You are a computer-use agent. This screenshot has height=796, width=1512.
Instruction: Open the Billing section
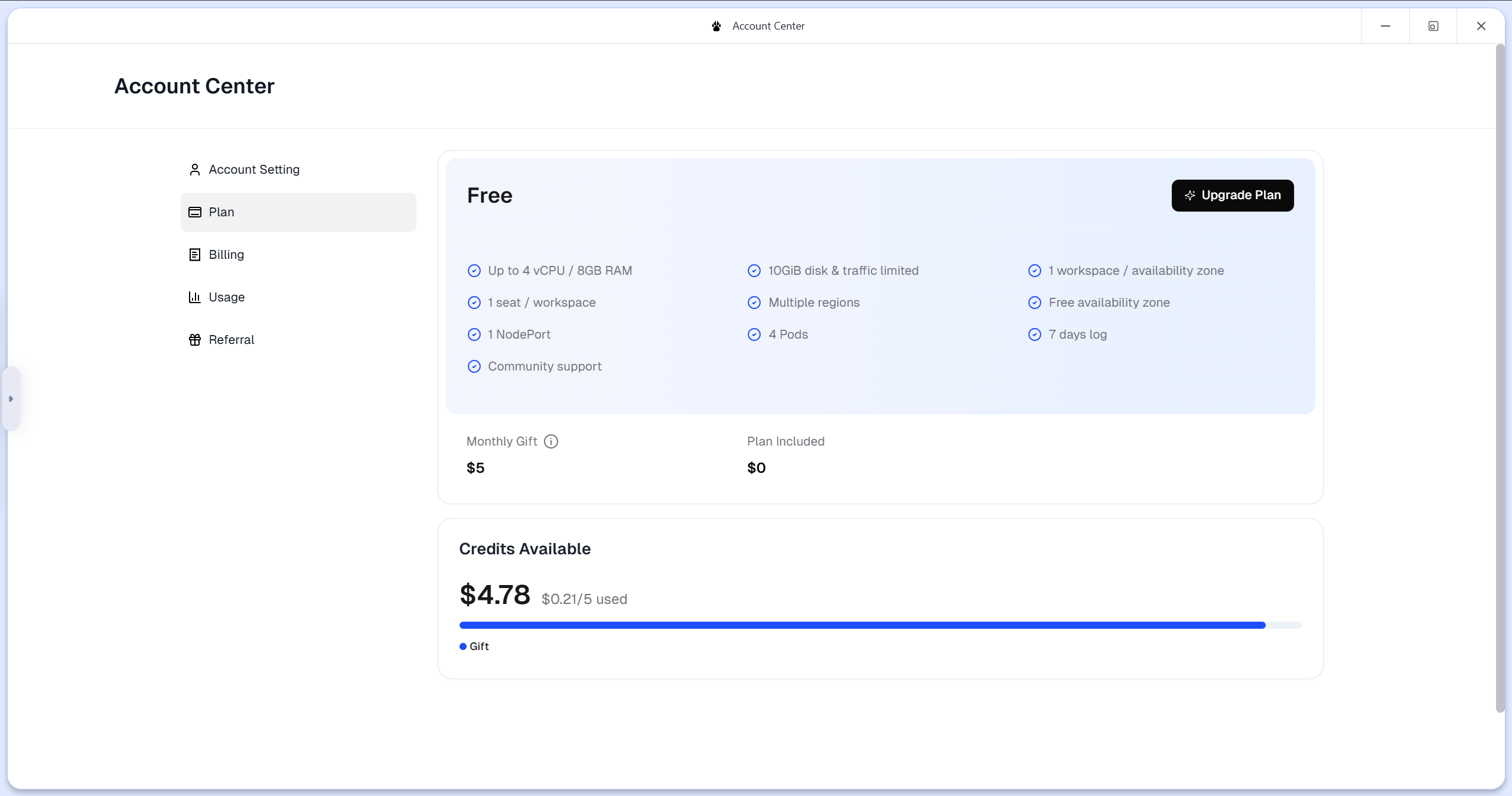tap(226, 255)
